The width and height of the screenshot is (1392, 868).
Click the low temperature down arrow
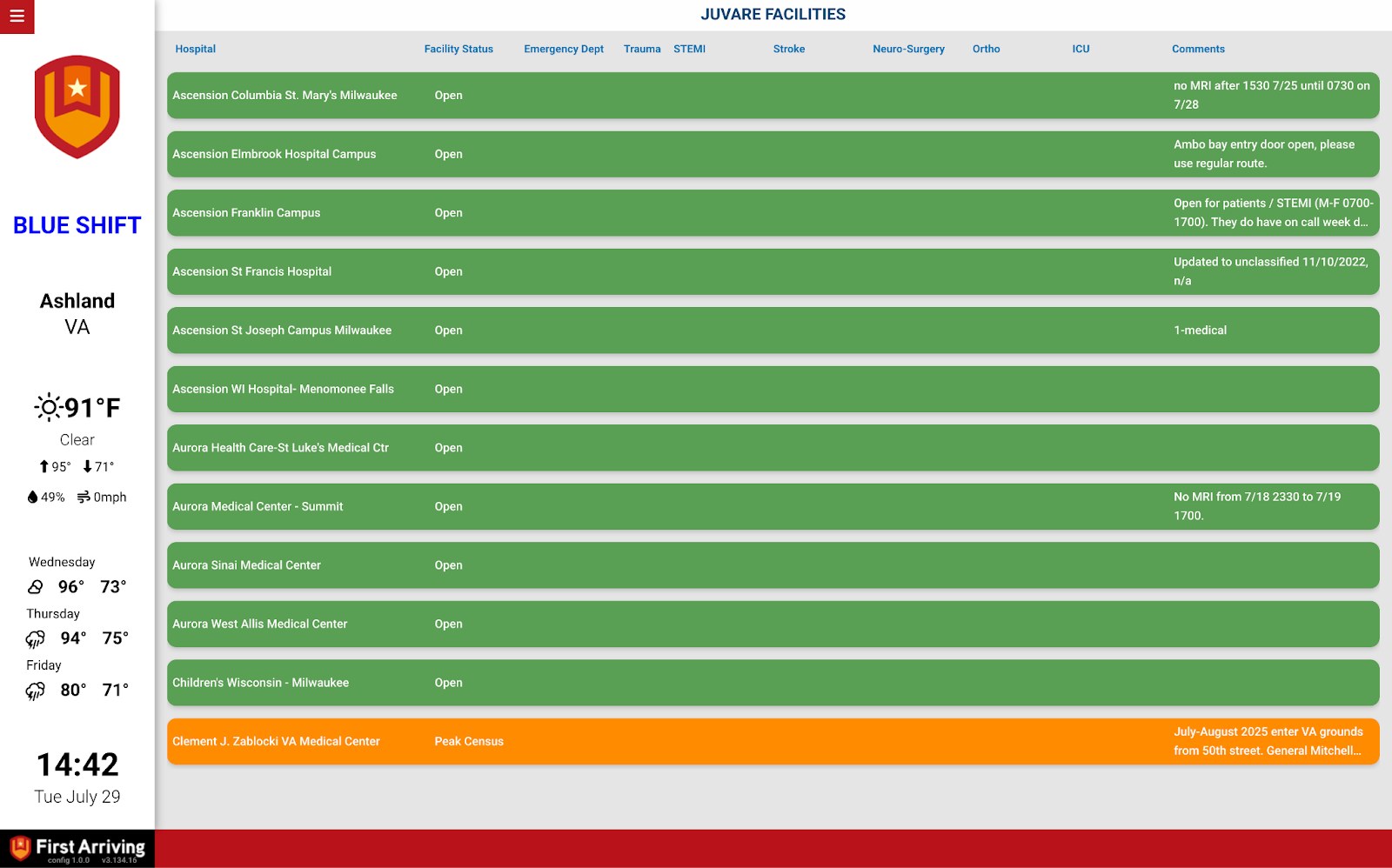[x=88, y=467]
